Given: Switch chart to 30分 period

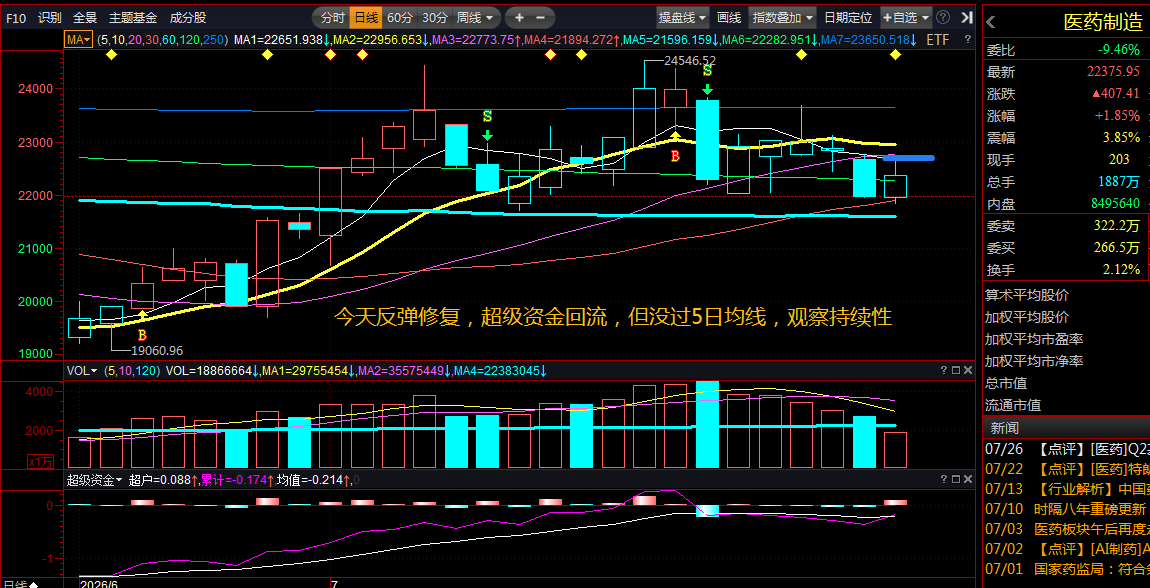Looking at the screenshot, I should click(x=435, y=17).
